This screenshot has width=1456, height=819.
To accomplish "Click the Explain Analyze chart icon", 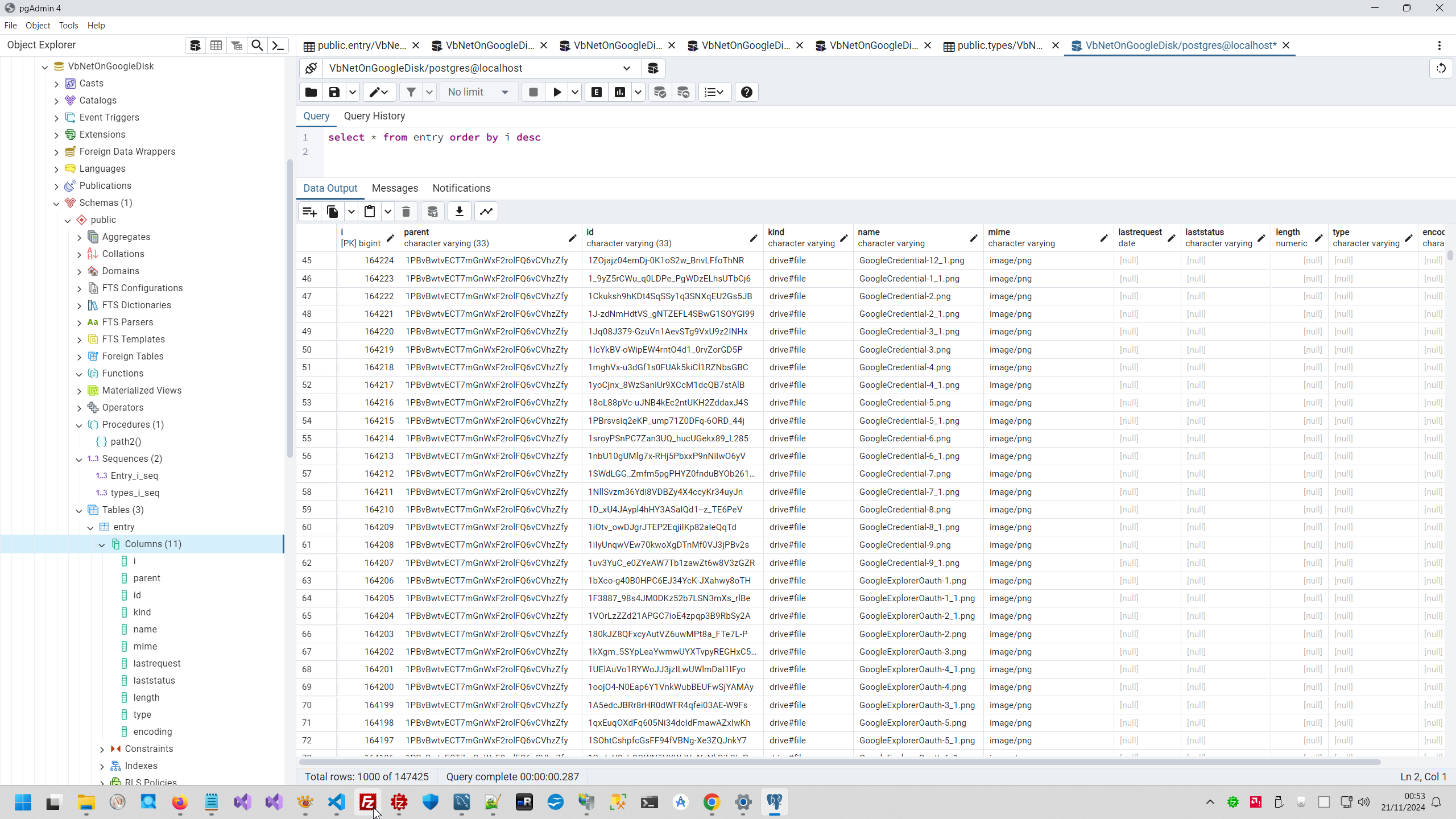I will coord(620,92).
